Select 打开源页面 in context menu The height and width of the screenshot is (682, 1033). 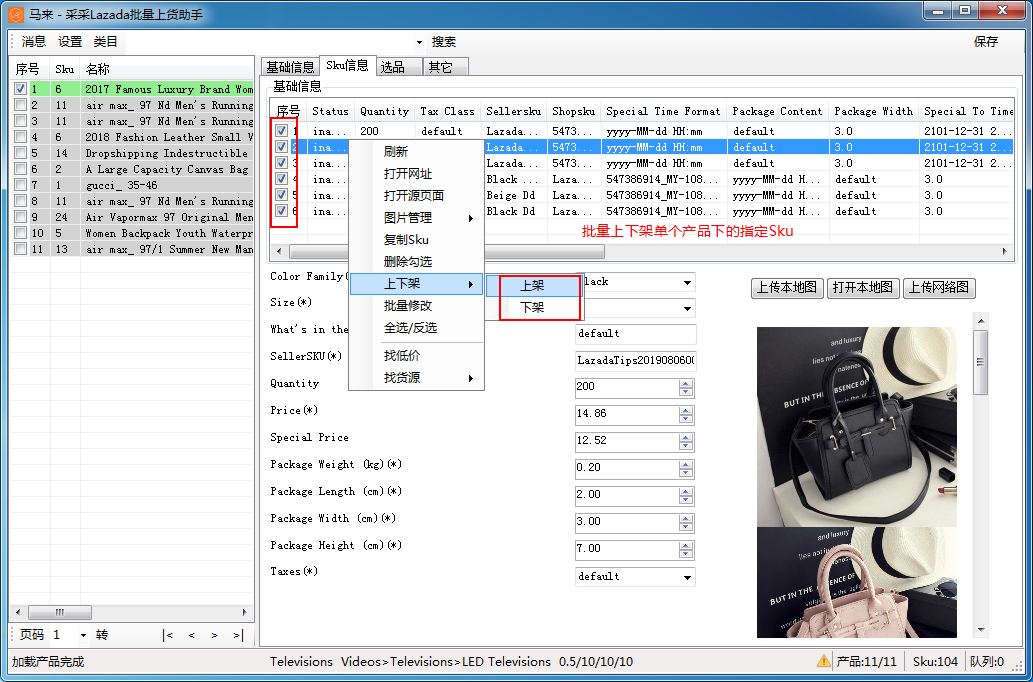coord(416,196)
